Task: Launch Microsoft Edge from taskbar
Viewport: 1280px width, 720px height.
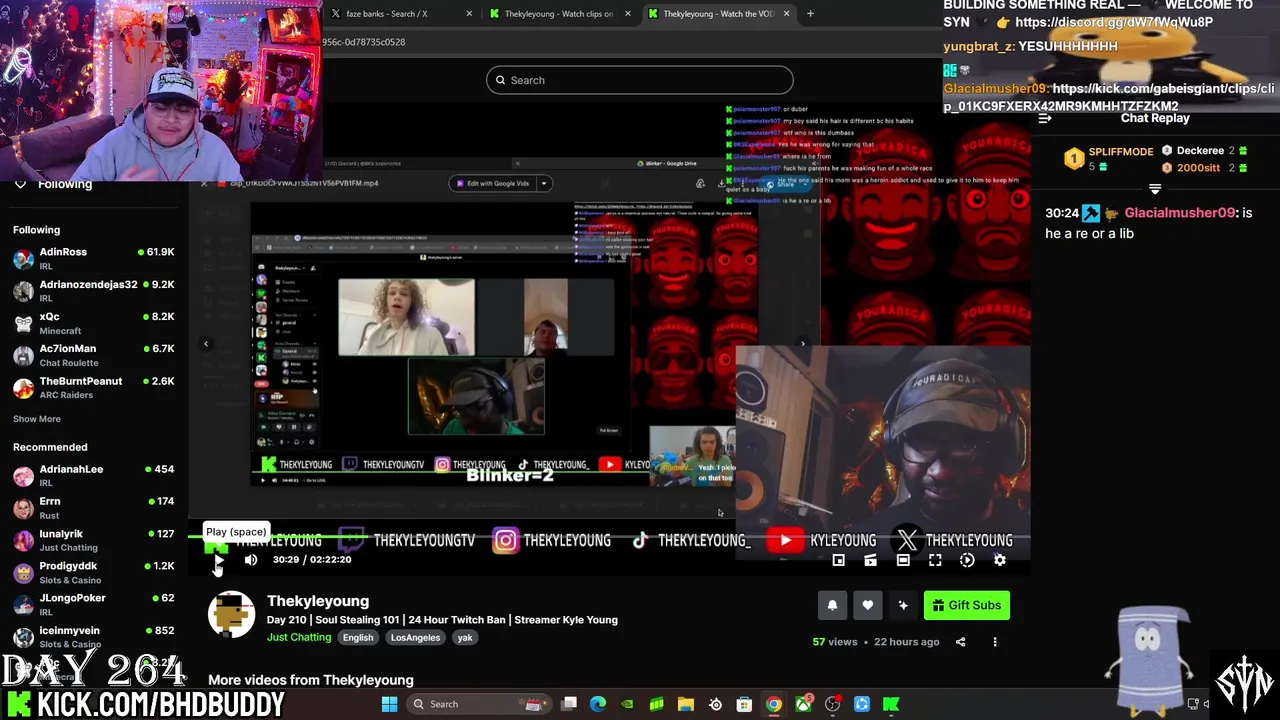Action: [598, 704]
